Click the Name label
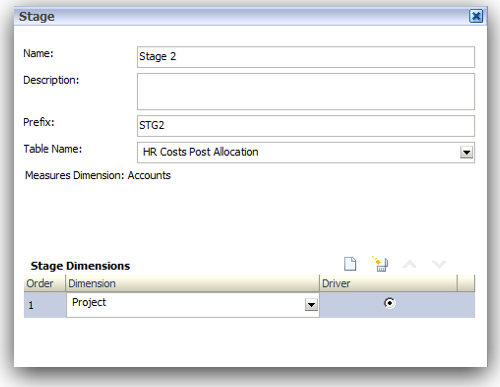The width and height of the screenshot is (500, 387). pos(38,53)
